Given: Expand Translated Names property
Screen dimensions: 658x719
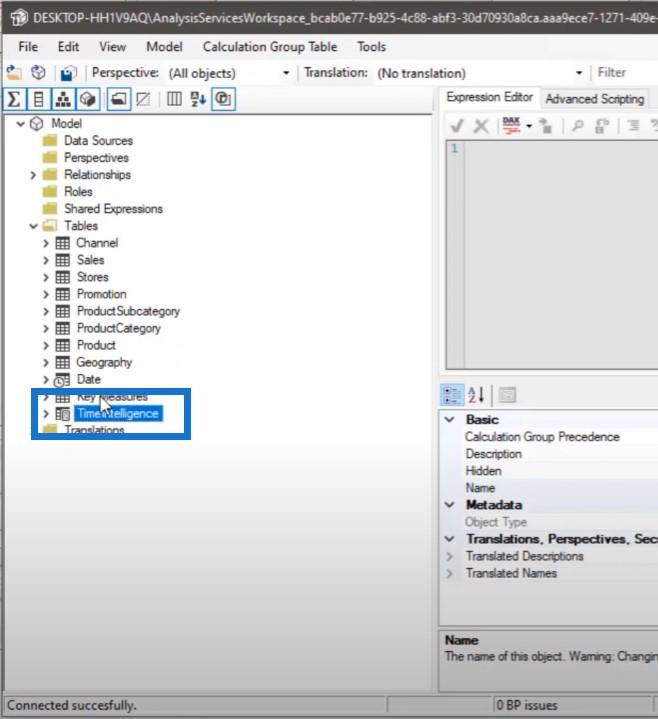Looking at the screenshot, I should (x=450, y=573).
